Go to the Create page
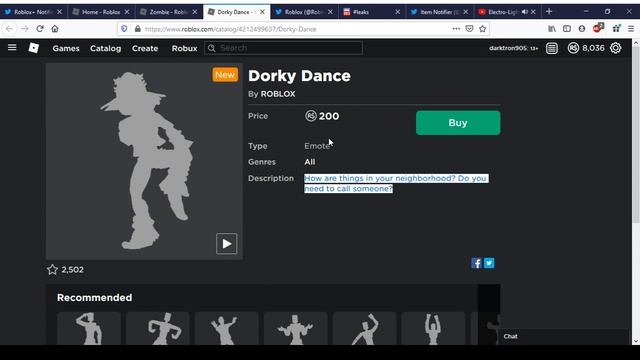The height and width of the screenshot is (360, 640). coord(145,48)
